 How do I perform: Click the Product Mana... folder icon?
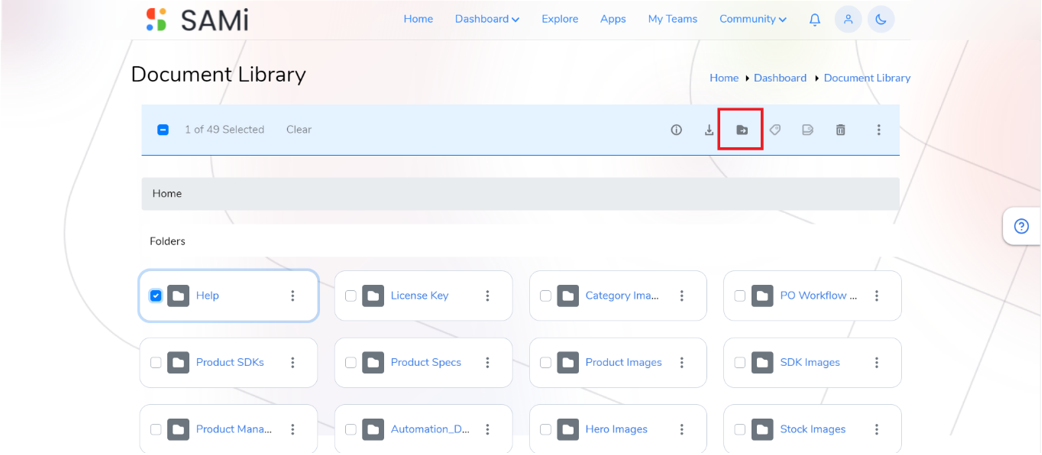tap(178, 429)
